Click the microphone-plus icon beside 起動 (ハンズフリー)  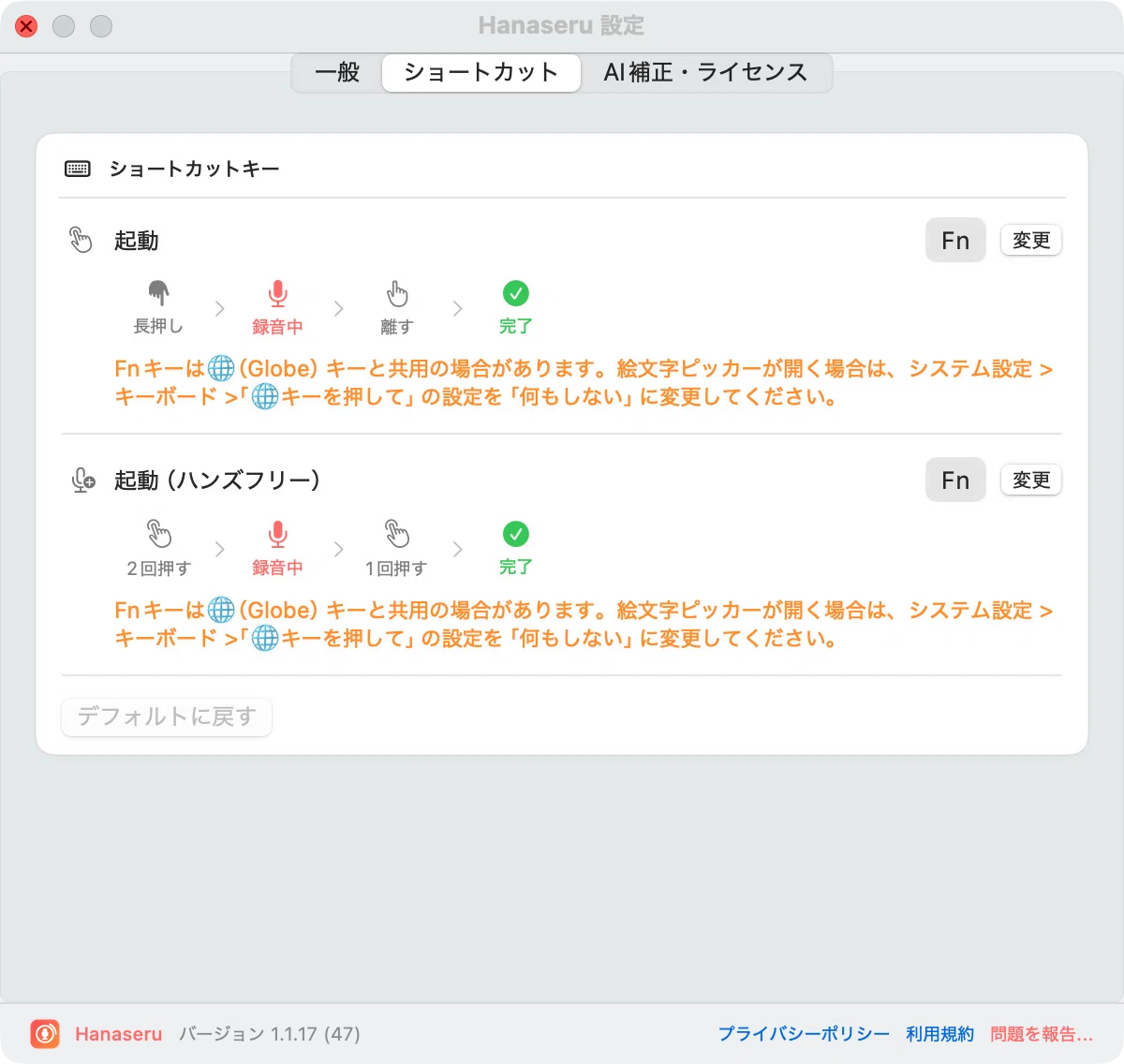(x=83, y=480)
